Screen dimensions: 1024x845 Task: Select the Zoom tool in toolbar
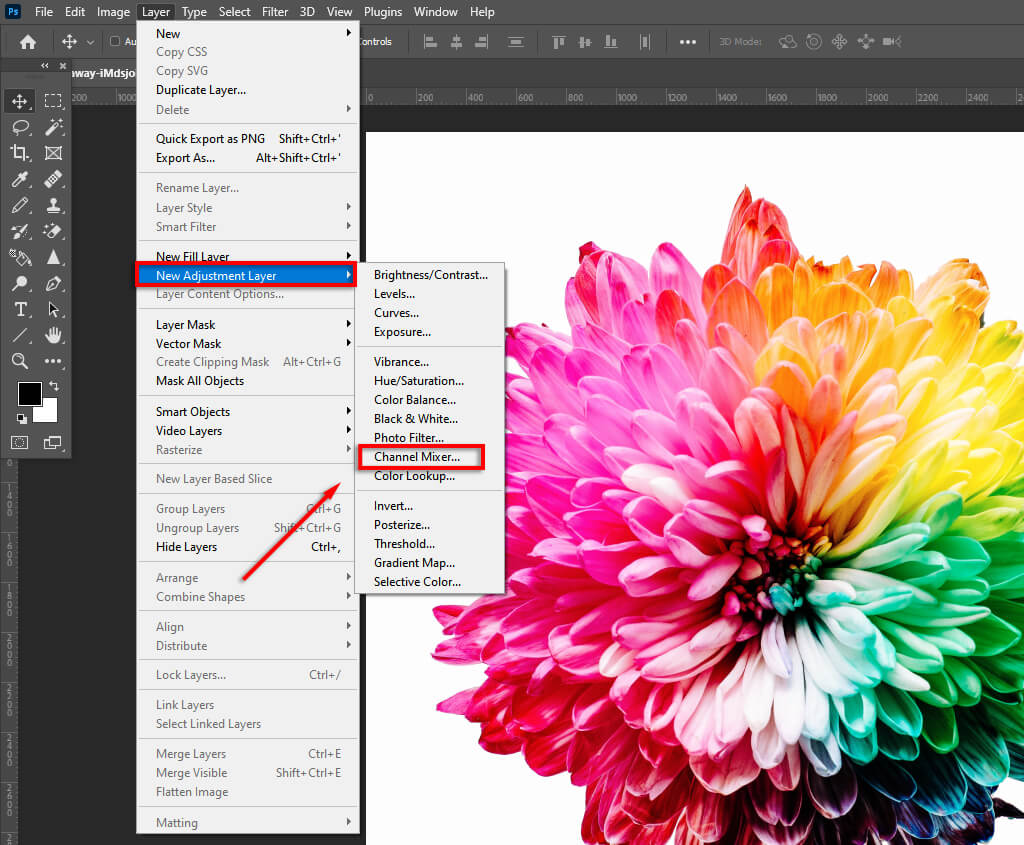click(x=19, y=361)
